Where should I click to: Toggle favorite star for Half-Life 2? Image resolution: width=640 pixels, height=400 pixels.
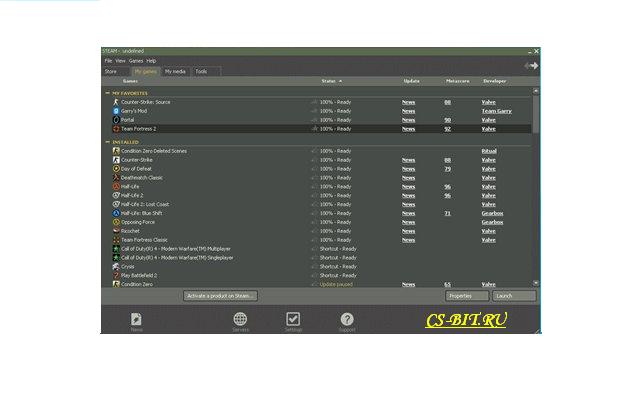point(314,196)
